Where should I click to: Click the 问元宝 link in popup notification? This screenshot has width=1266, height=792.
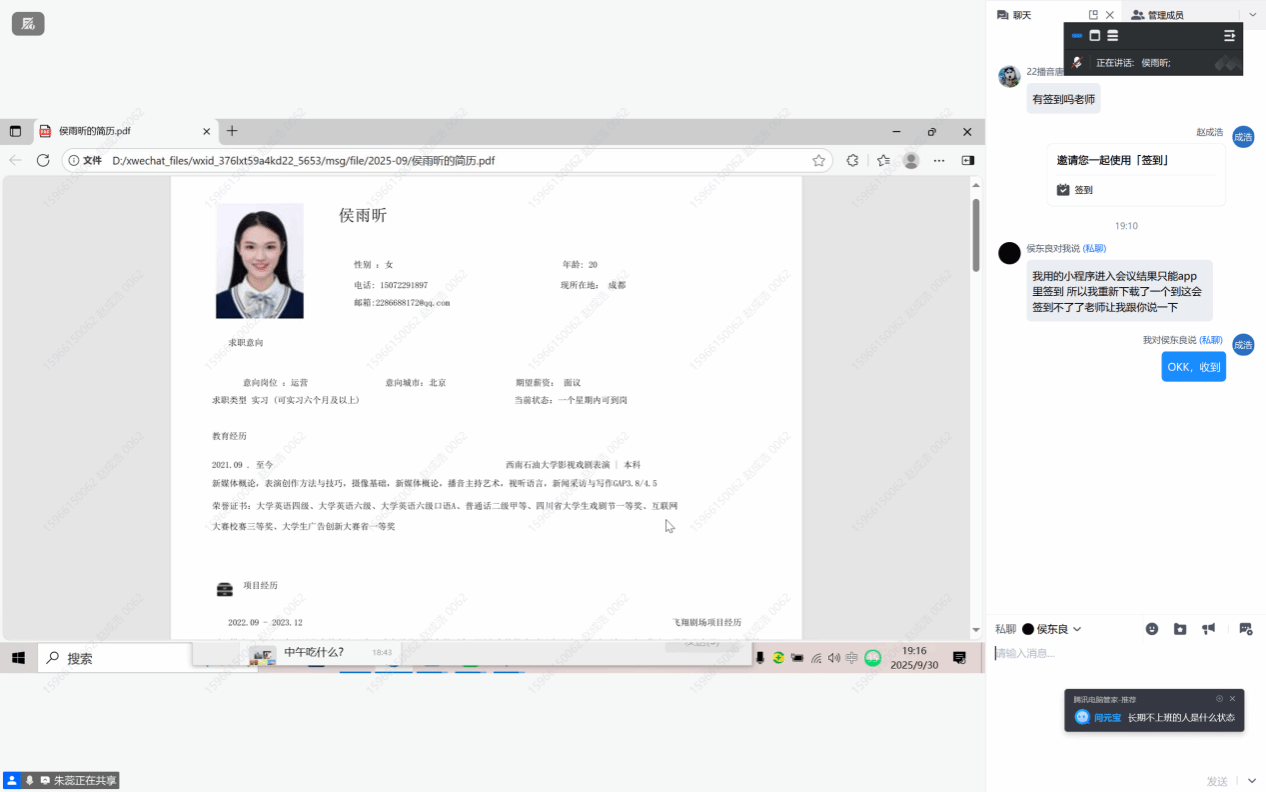[x=1106, y=717]
